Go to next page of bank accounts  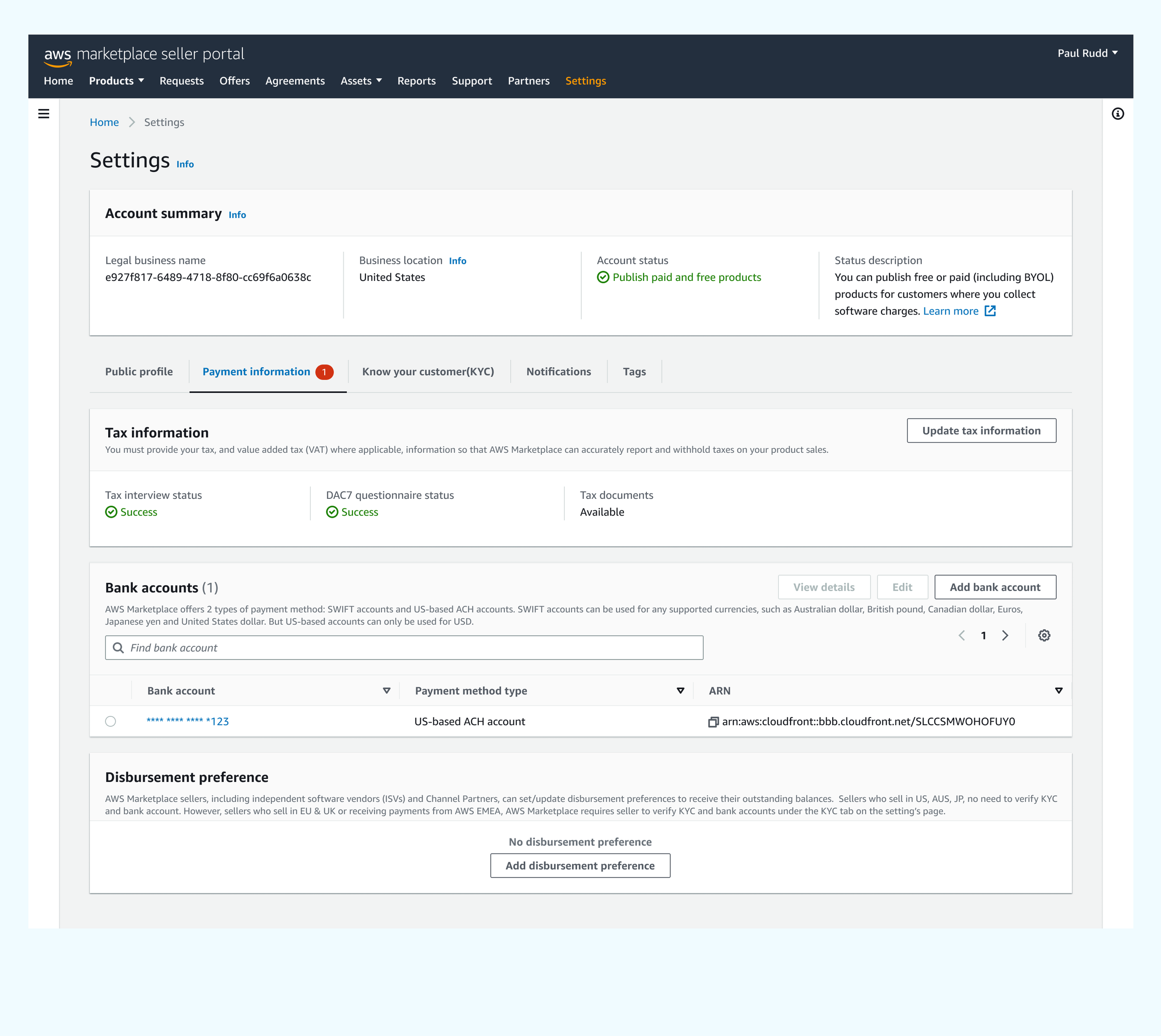pyautogui.click(x=1005, y=635)
